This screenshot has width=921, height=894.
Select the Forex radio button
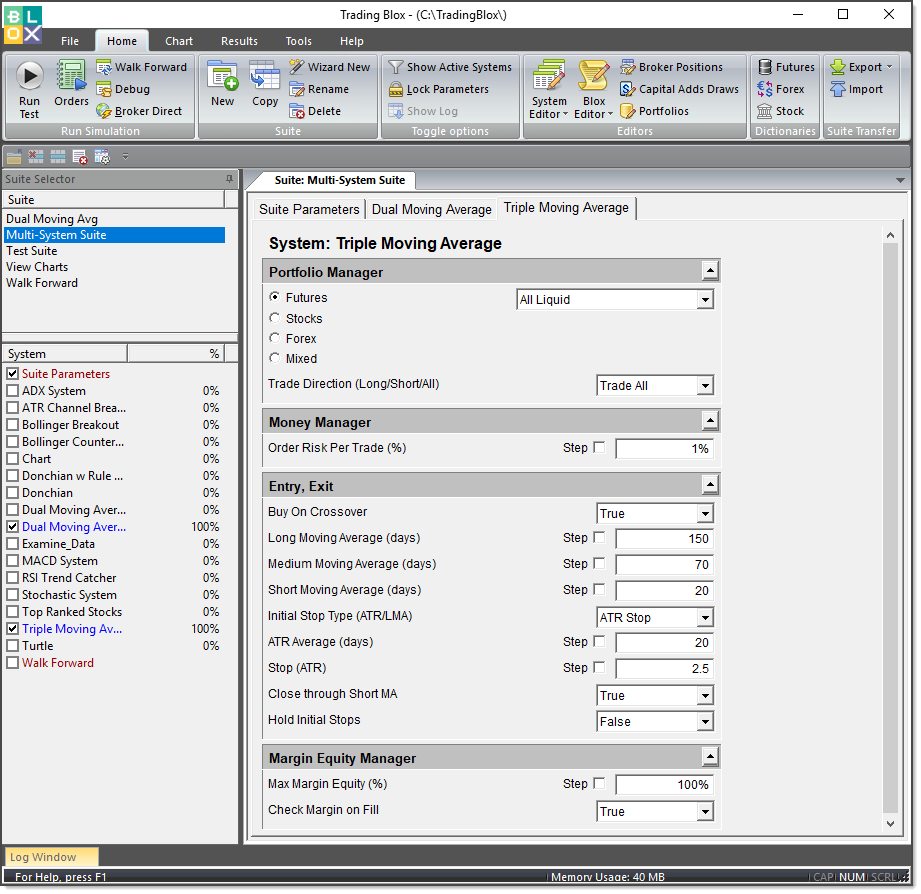[274, 338]
